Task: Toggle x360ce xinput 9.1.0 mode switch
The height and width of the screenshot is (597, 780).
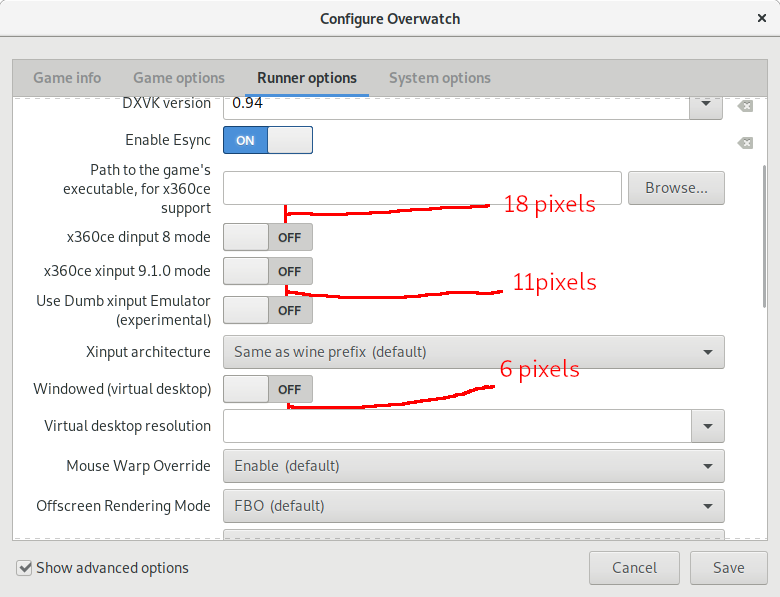Action: (268, 271)
